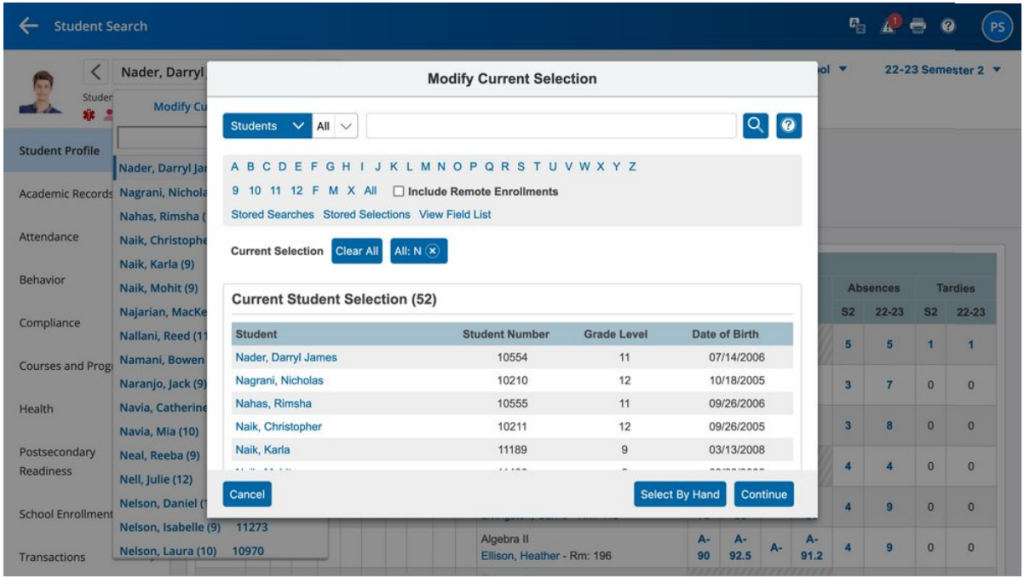Click the printer icon in header
The width and height of the screenshot is (1024, 578).
917,26
